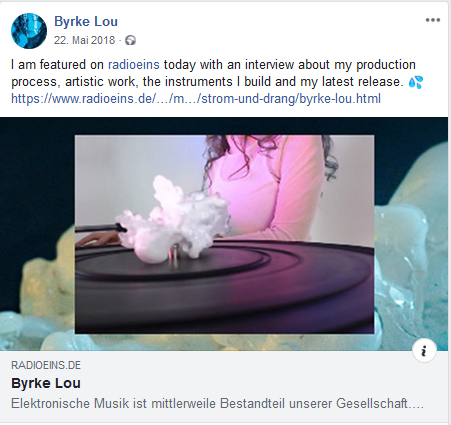Follow the radioeins page mention link
Screen dimensions: 451x425
[x=134, y=64]
